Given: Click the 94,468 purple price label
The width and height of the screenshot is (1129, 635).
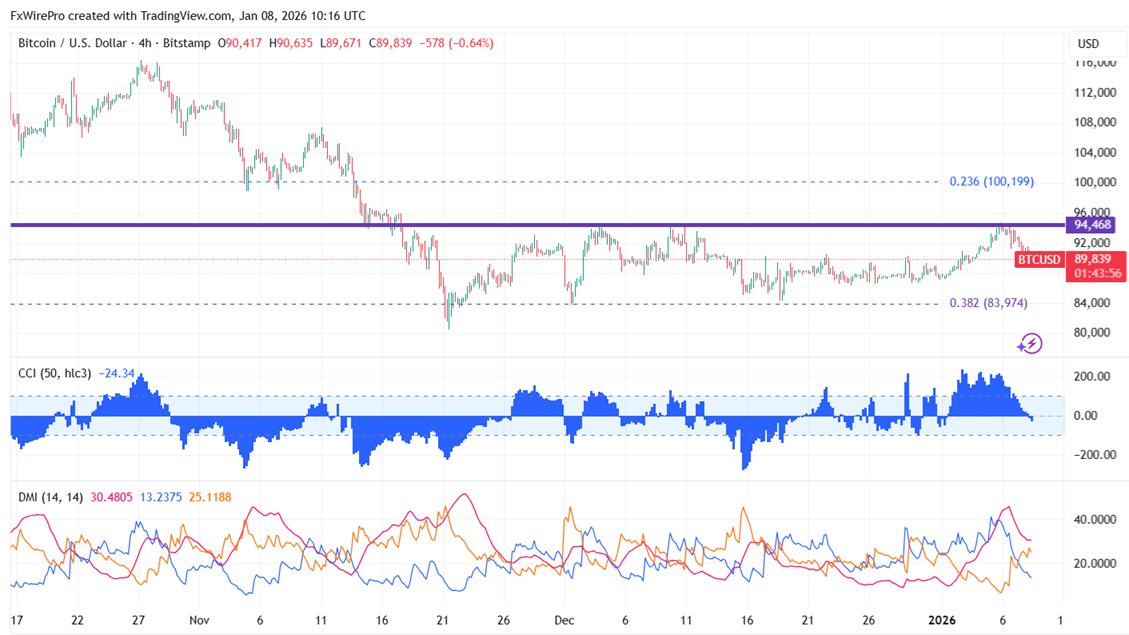Looking at the screenshot, I should [x=1092, y=225].
